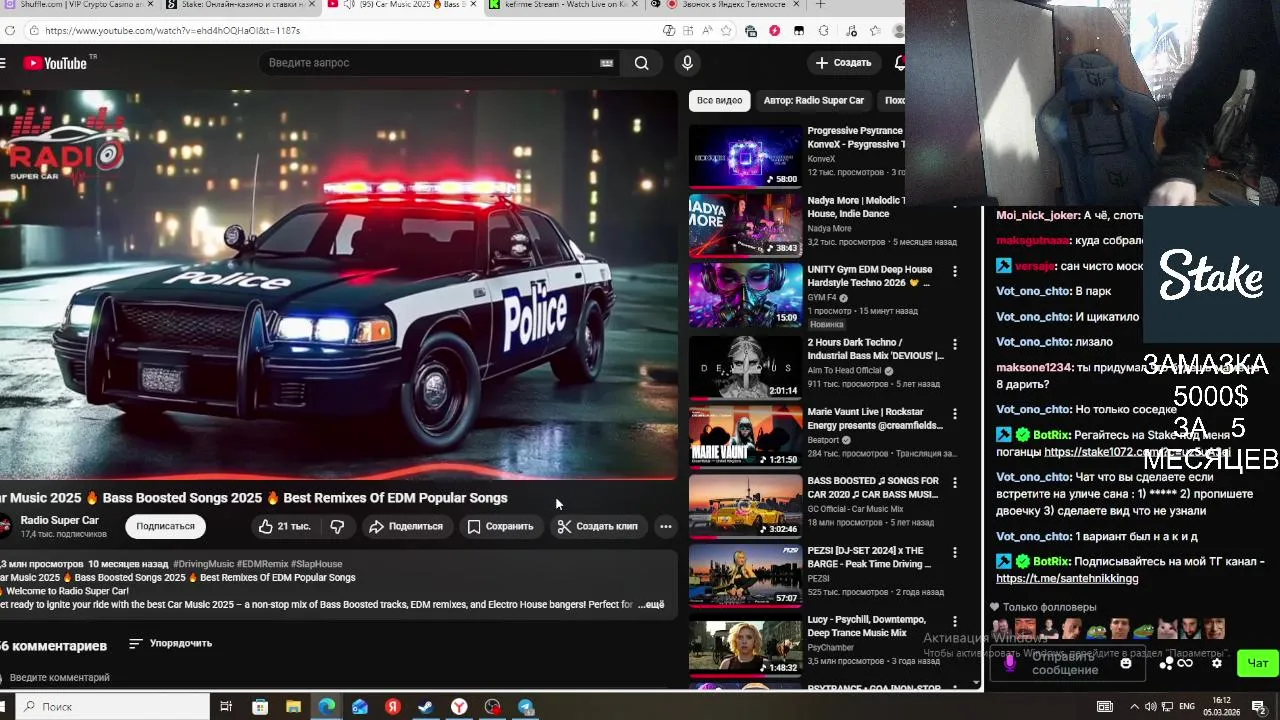Open PEZSI DJ-SET 2024 video title
Viewport: 1280px width, 720px height.
pyautogui.click(x=869, y=557)
